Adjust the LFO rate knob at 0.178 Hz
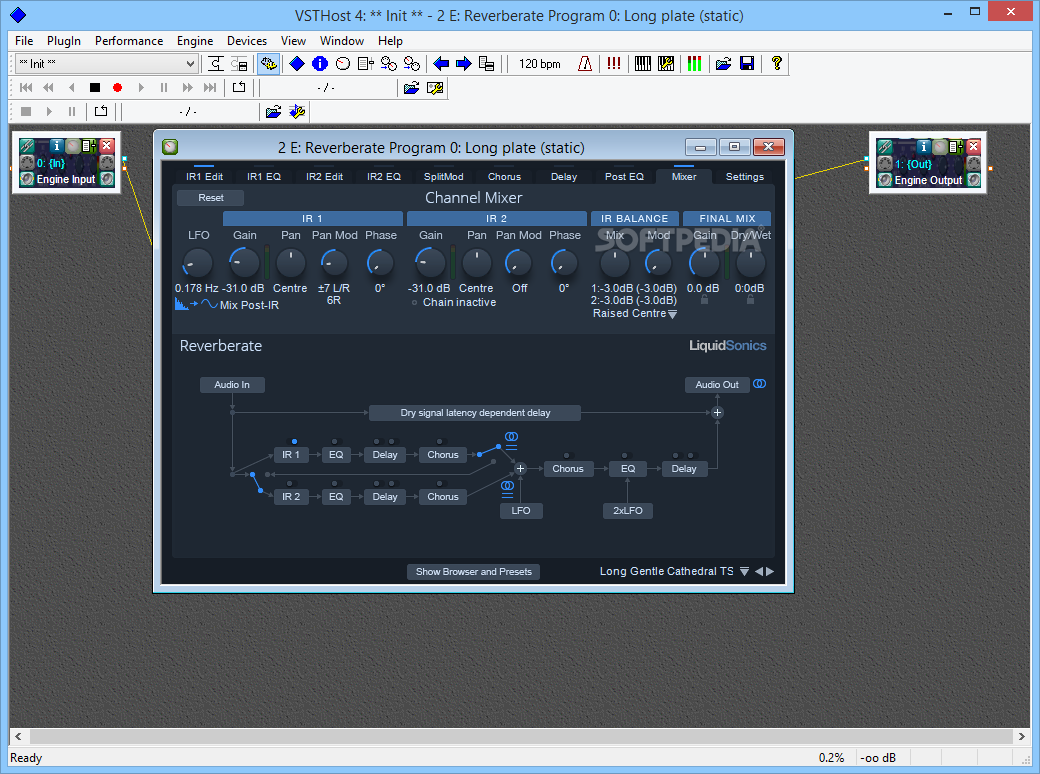This screenshot has width=1040, height=774. click(x=197, y=263)
